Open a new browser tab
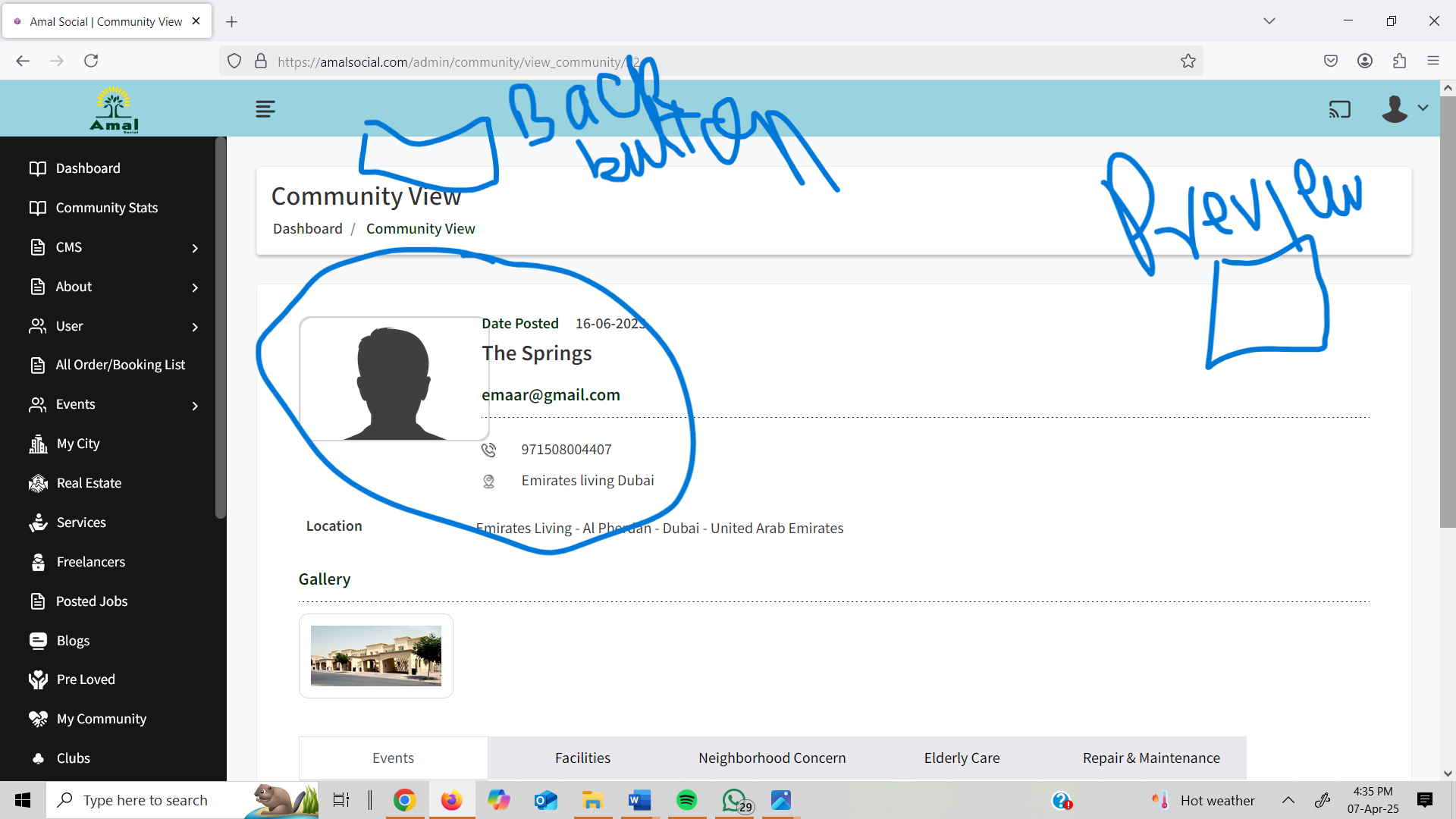Image resolution: width=1456 pixels, height=819 pixels. 232,21
